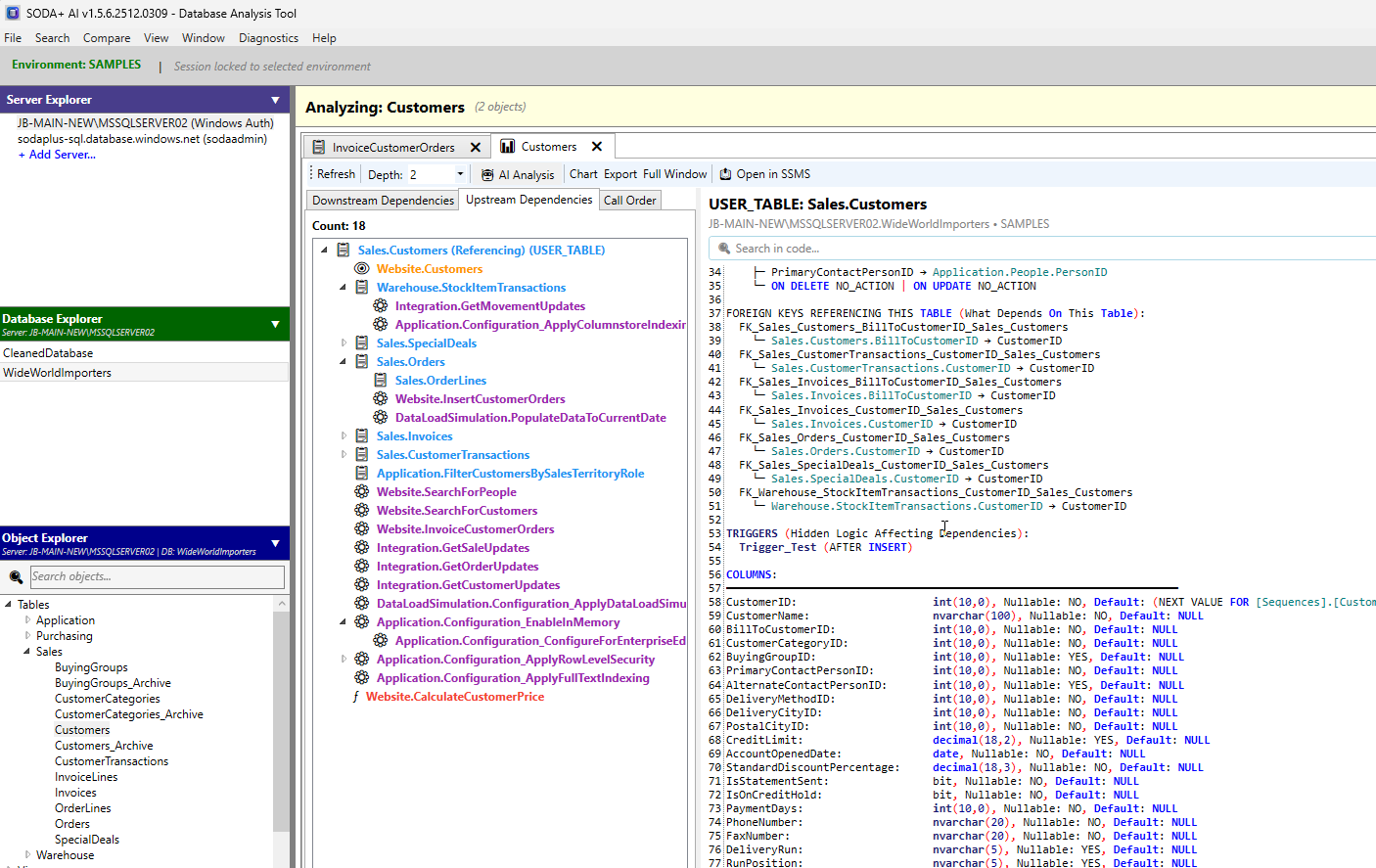Click the Refresh icon in the analysis toolbar

(334, 173)
